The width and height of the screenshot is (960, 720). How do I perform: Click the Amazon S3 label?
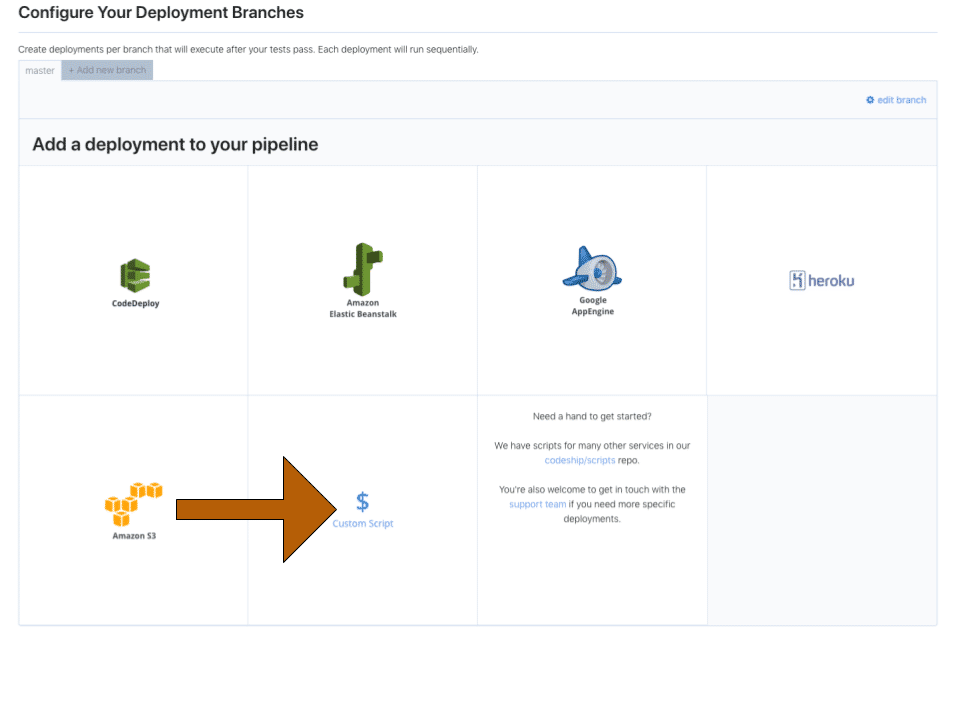pyautogui.click(x=134, y=536)
